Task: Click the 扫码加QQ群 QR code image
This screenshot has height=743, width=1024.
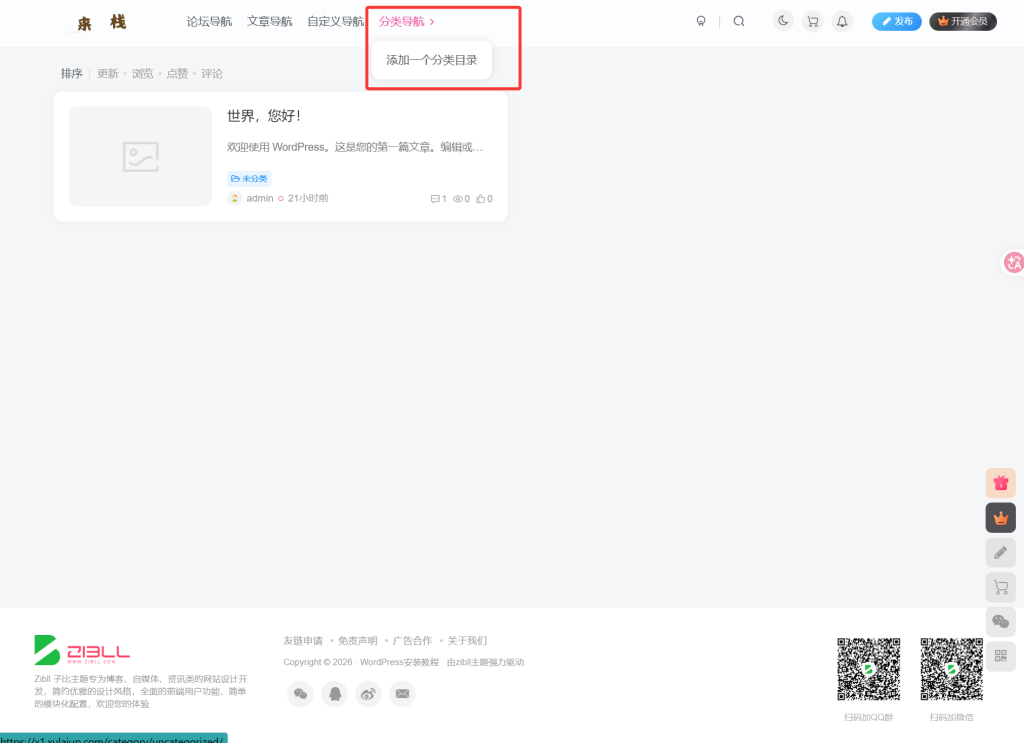Action: [869, 669]
